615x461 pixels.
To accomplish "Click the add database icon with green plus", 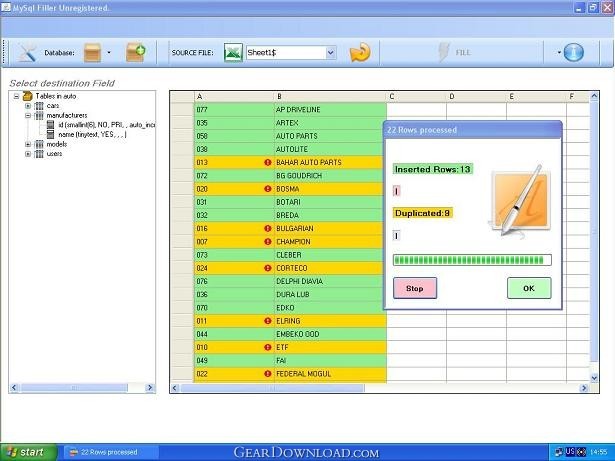I will click(135, 52).
